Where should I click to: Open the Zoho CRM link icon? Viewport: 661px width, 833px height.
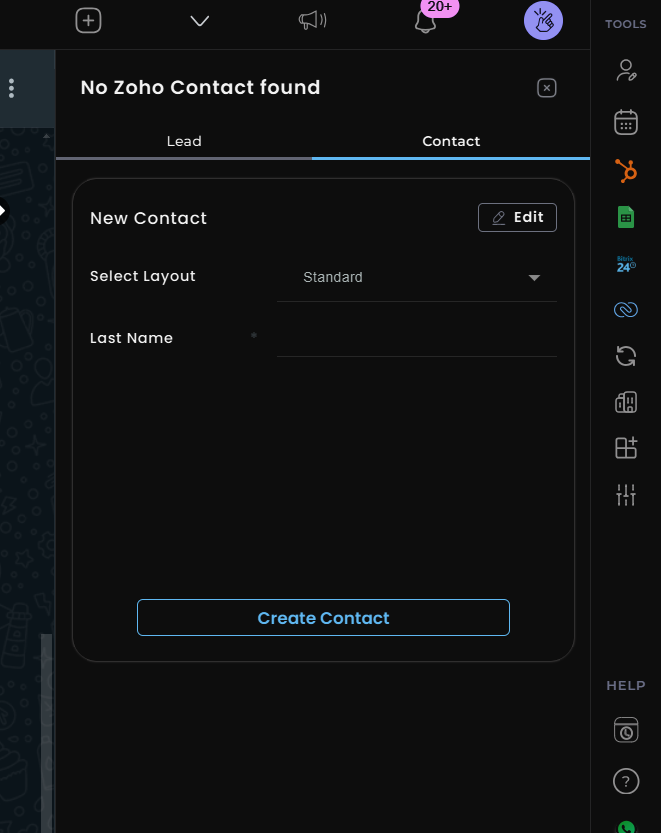click(626, 309)
